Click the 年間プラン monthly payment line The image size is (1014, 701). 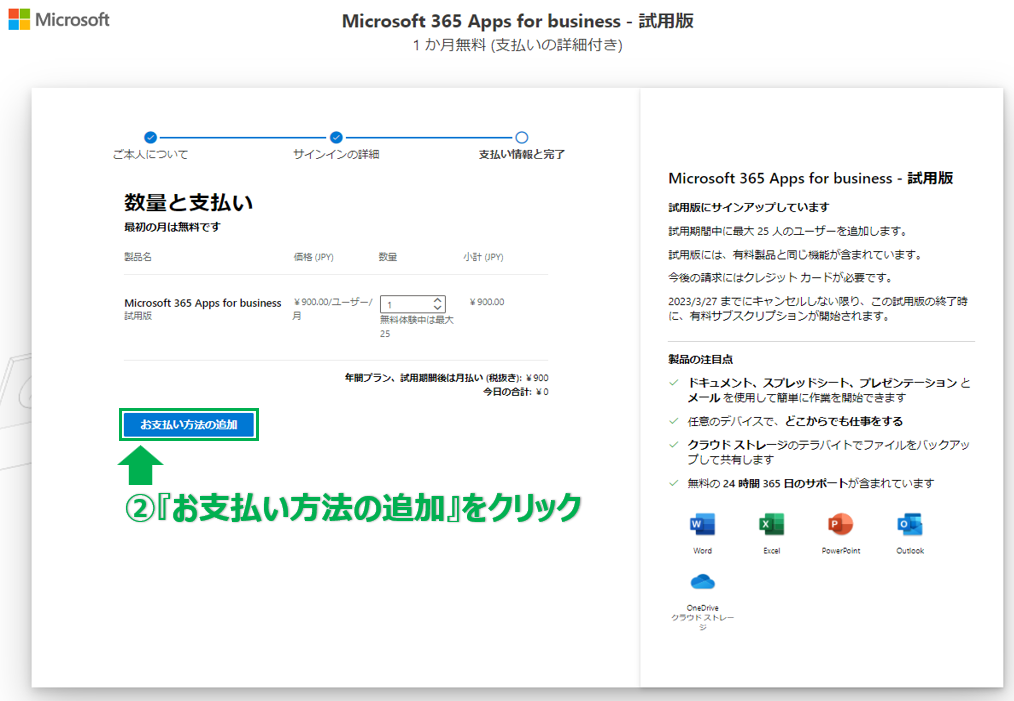click(446, 378)
